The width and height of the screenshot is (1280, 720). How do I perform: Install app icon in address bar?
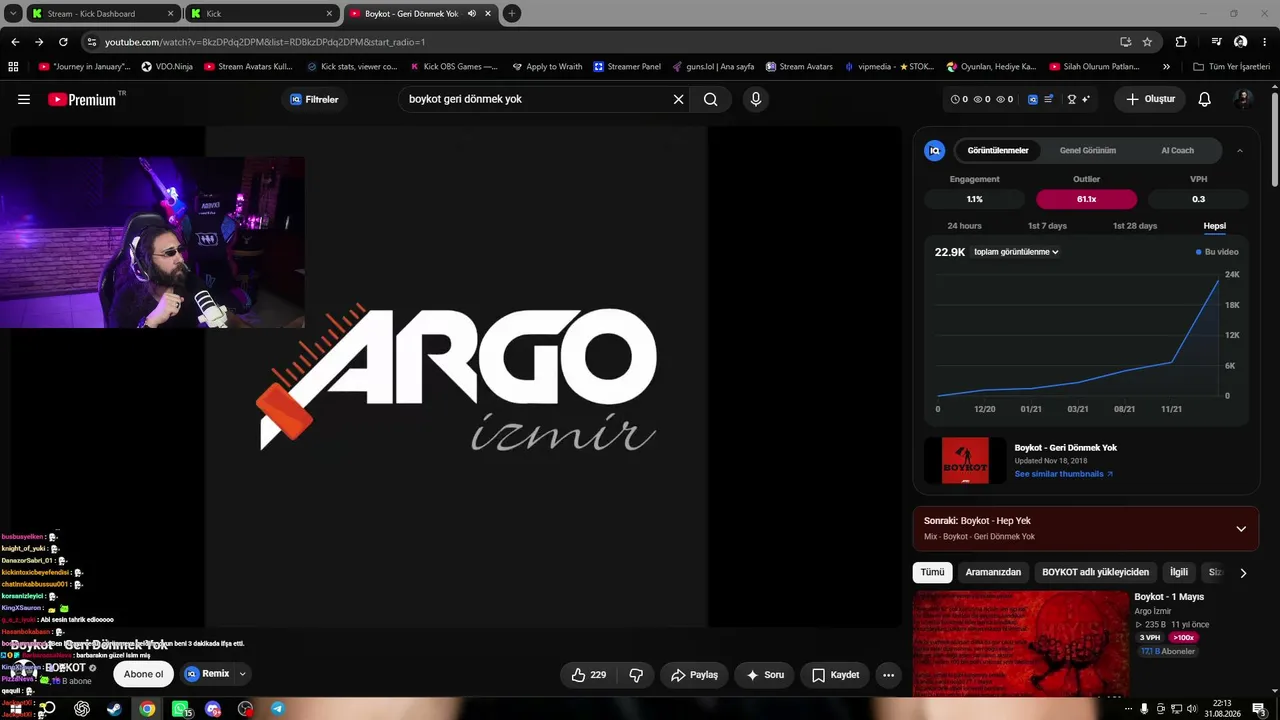click(x=1126, y=42)
